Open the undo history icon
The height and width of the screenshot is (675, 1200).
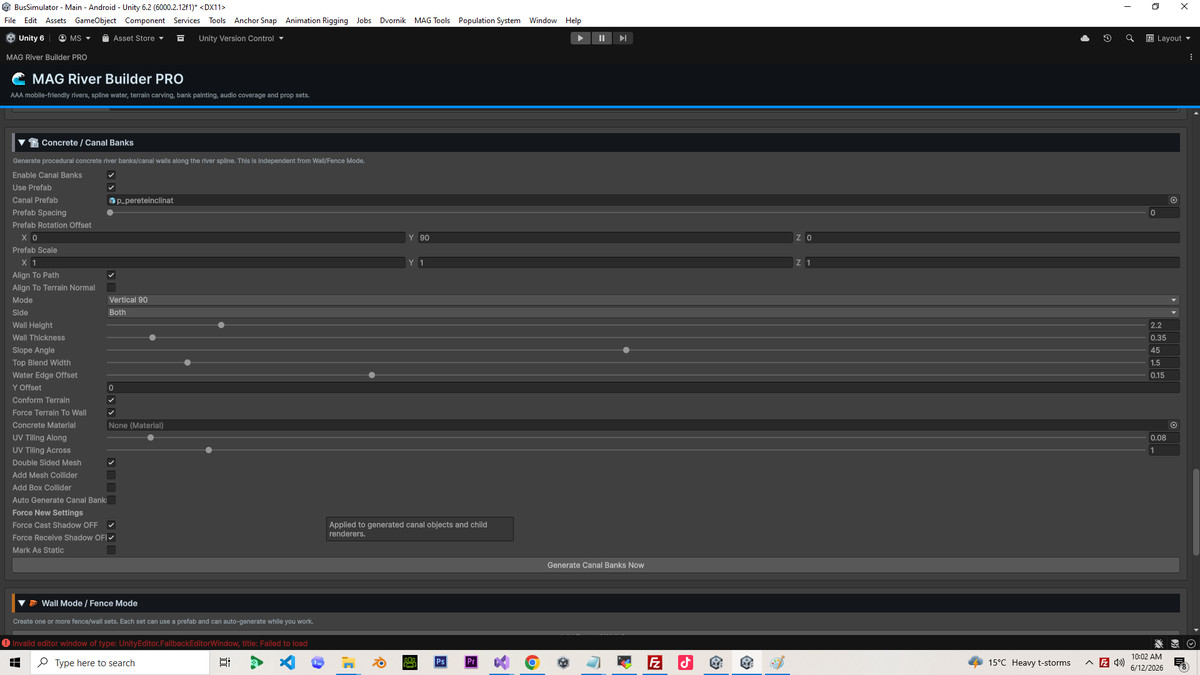pos(1107,38)
